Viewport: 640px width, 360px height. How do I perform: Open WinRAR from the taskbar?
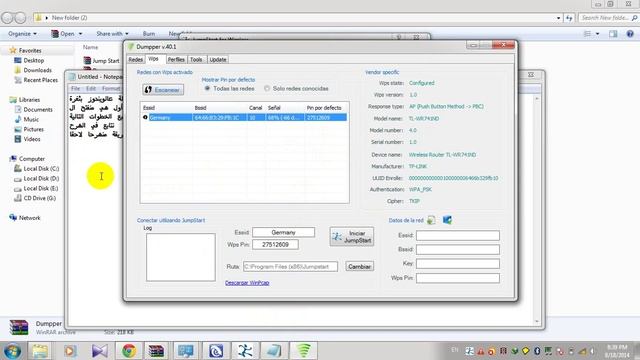click(x=156, y=351)
